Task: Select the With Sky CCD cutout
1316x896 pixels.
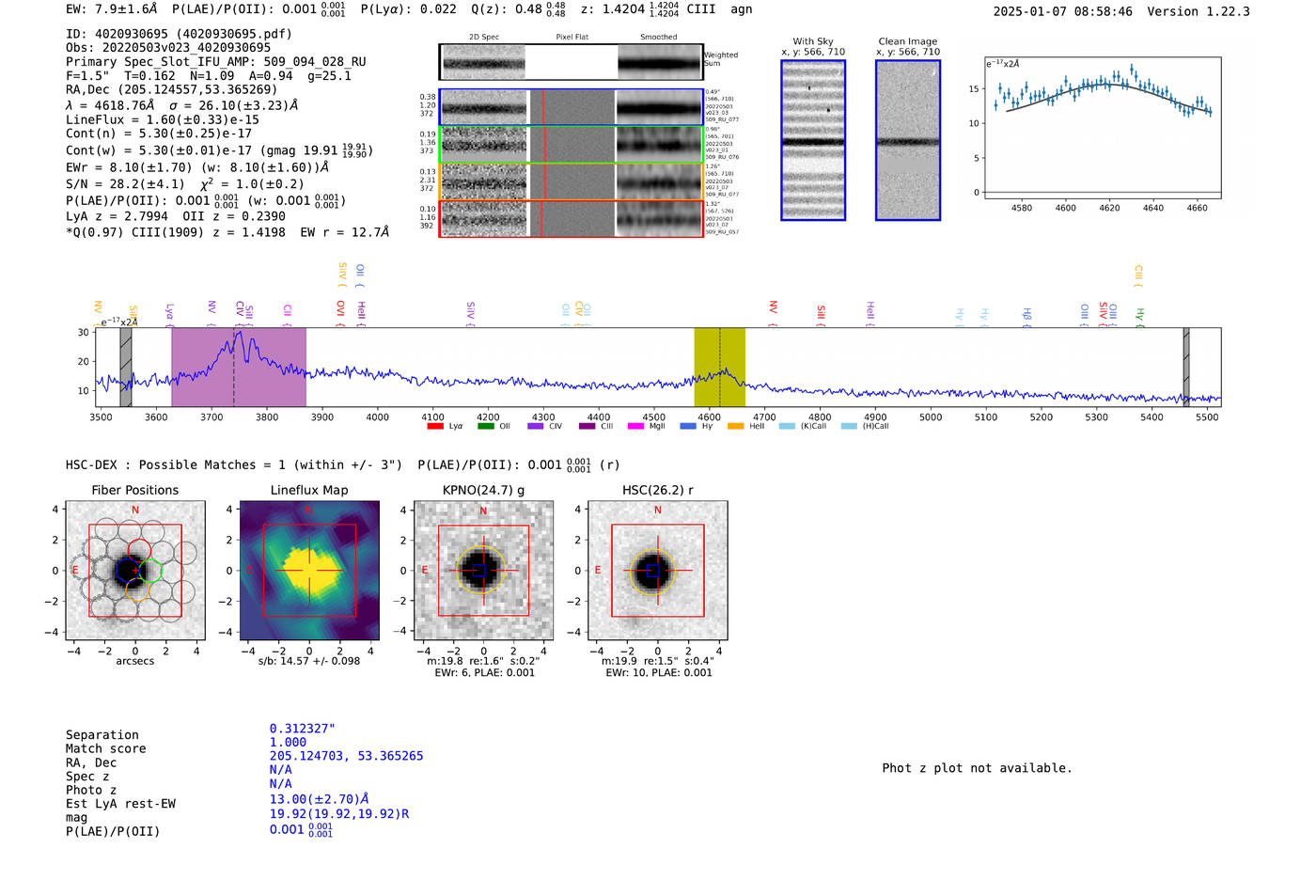Action: 813,140
